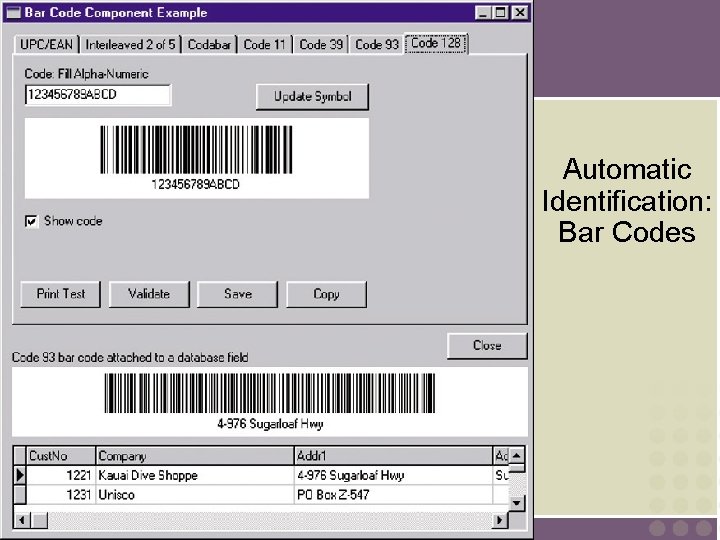Select the 4-976 Sugarloaf Hwy grid cell
This screenshot has width=720, height=540.
pyautogui.click(x=393, y=475)
